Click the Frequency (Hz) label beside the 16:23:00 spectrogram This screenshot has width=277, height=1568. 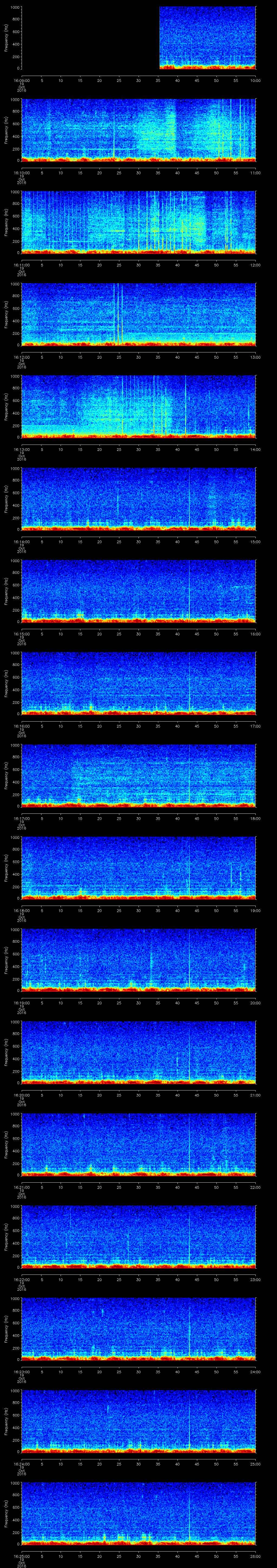[x=6, y=1328]
